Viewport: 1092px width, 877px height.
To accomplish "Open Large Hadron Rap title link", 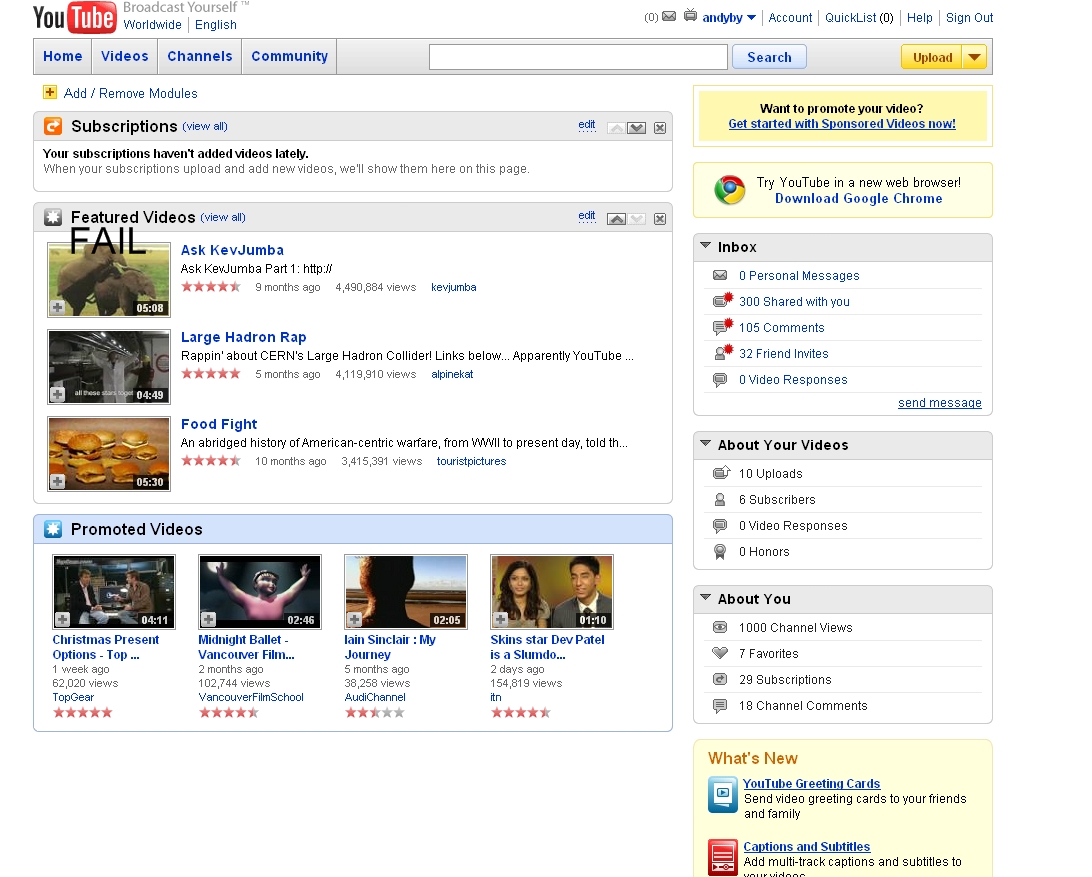I will coord(243,337).
